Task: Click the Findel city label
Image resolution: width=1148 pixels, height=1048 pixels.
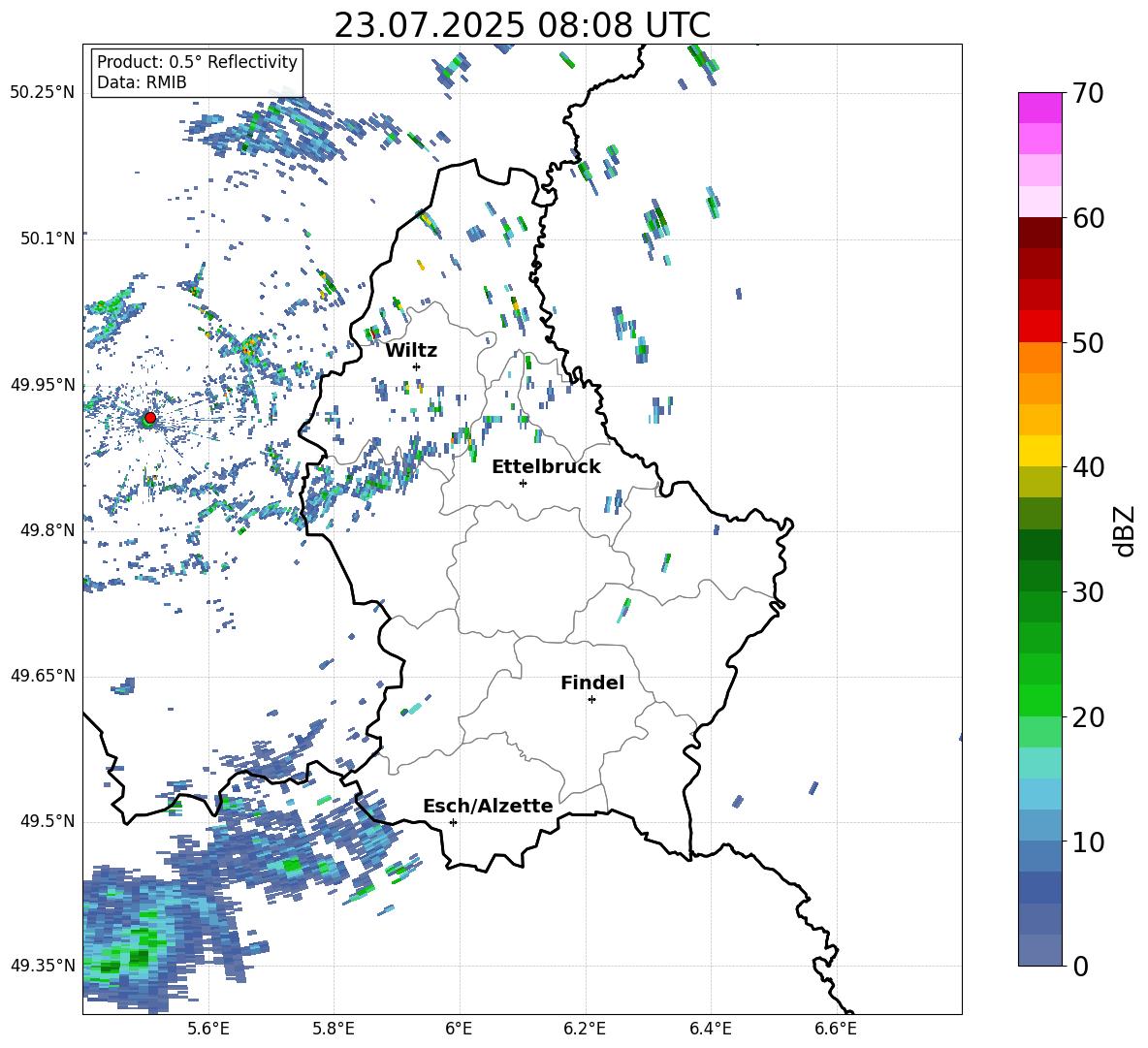Action: coord(592,683)
